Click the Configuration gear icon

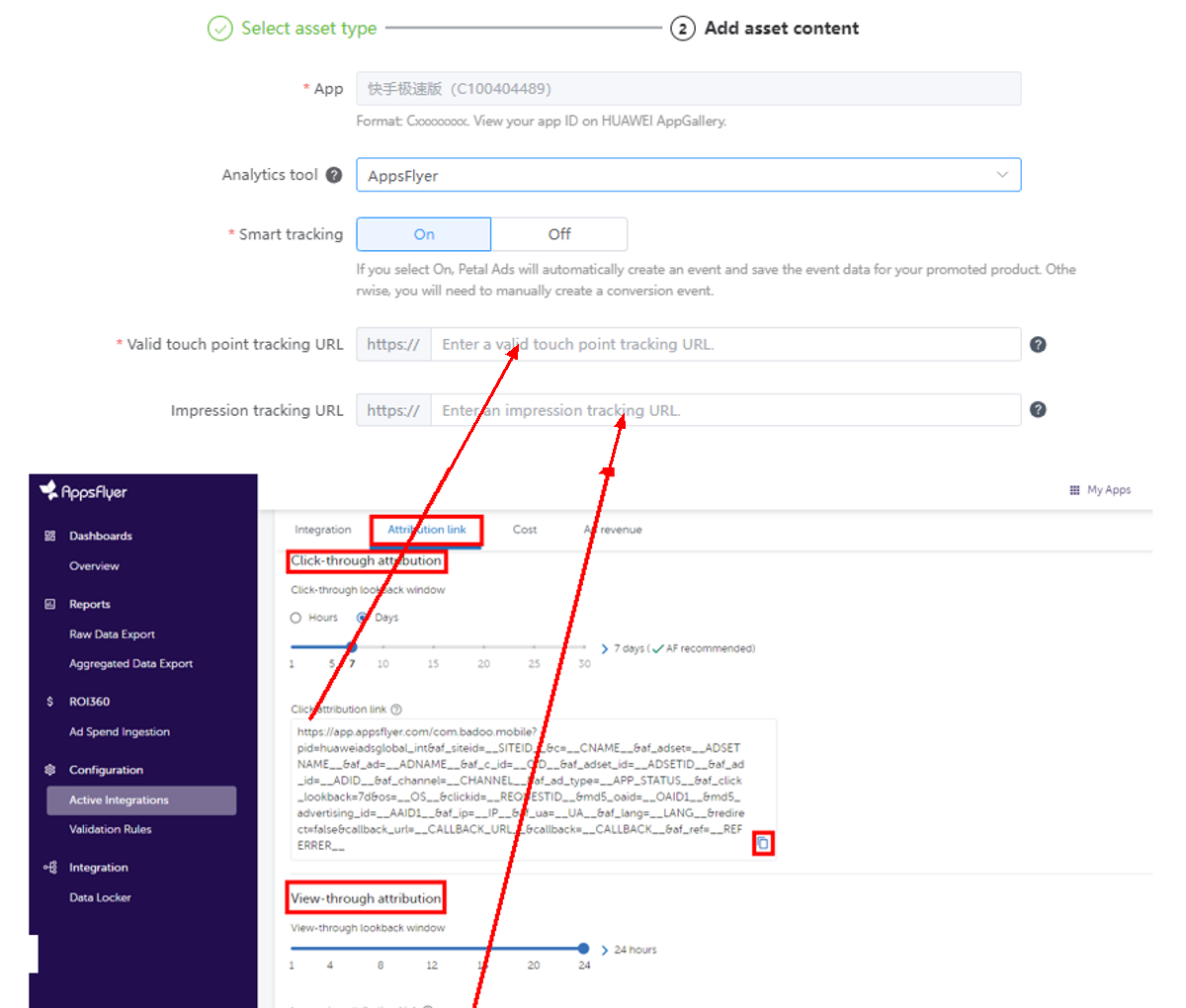48,769
